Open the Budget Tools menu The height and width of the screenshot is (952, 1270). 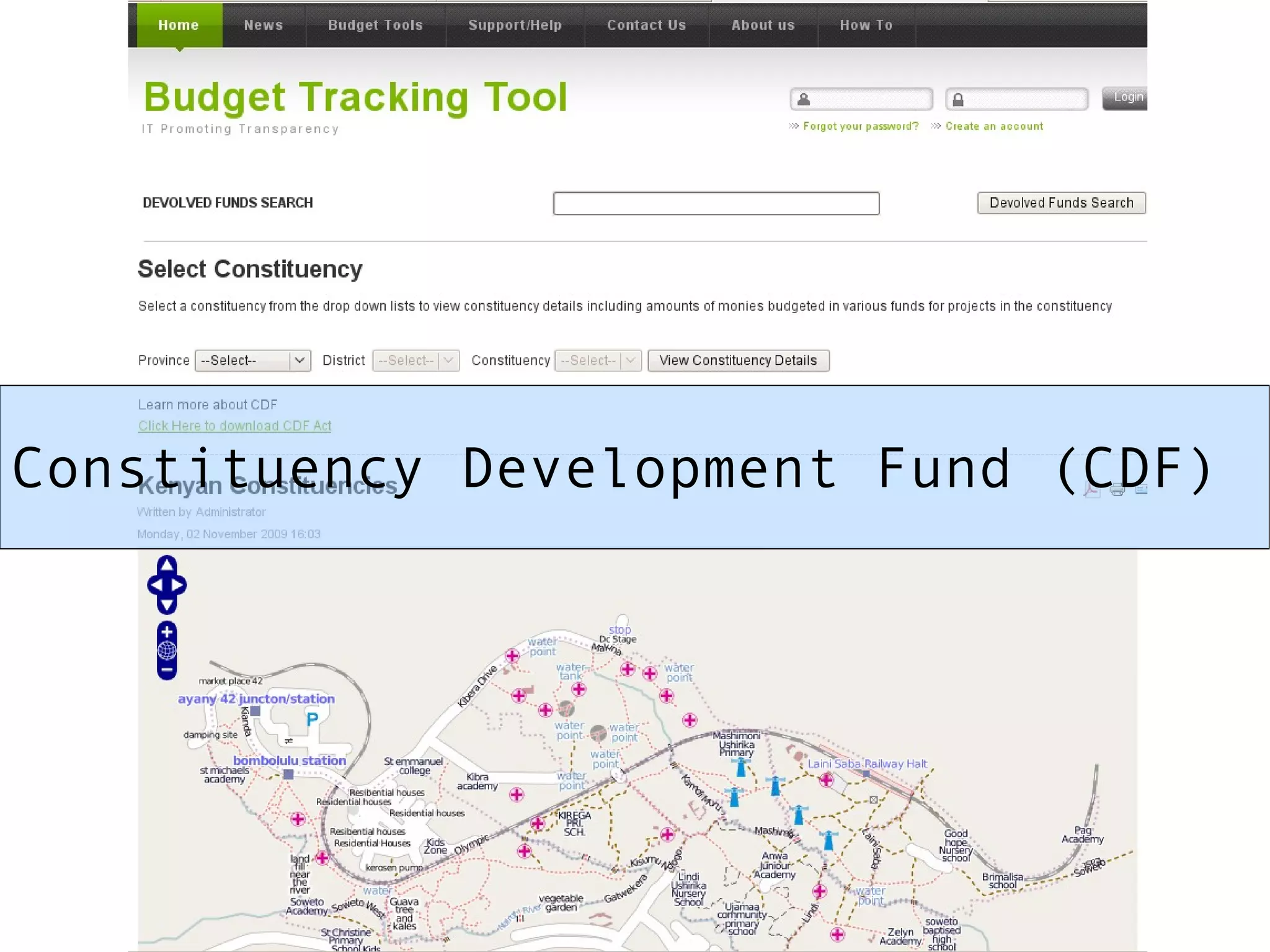[376, 25]
